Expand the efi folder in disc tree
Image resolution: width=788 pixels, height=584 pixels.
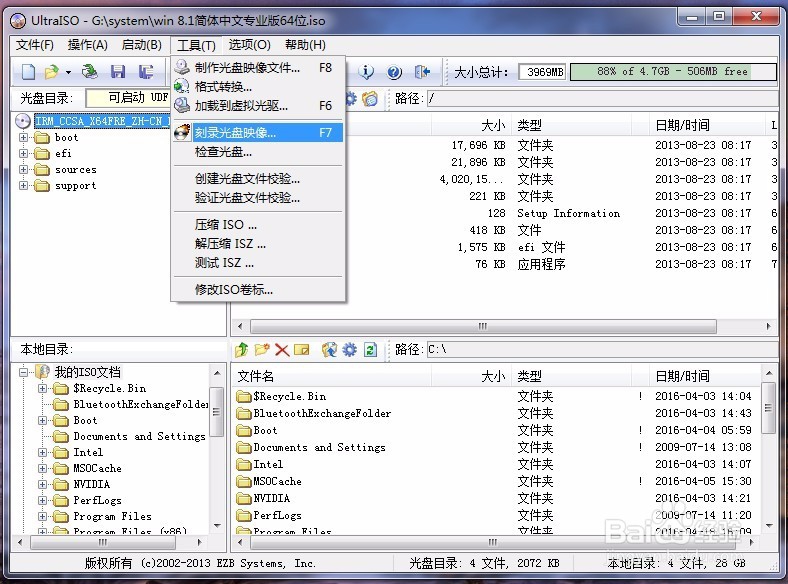click(24, 153)
